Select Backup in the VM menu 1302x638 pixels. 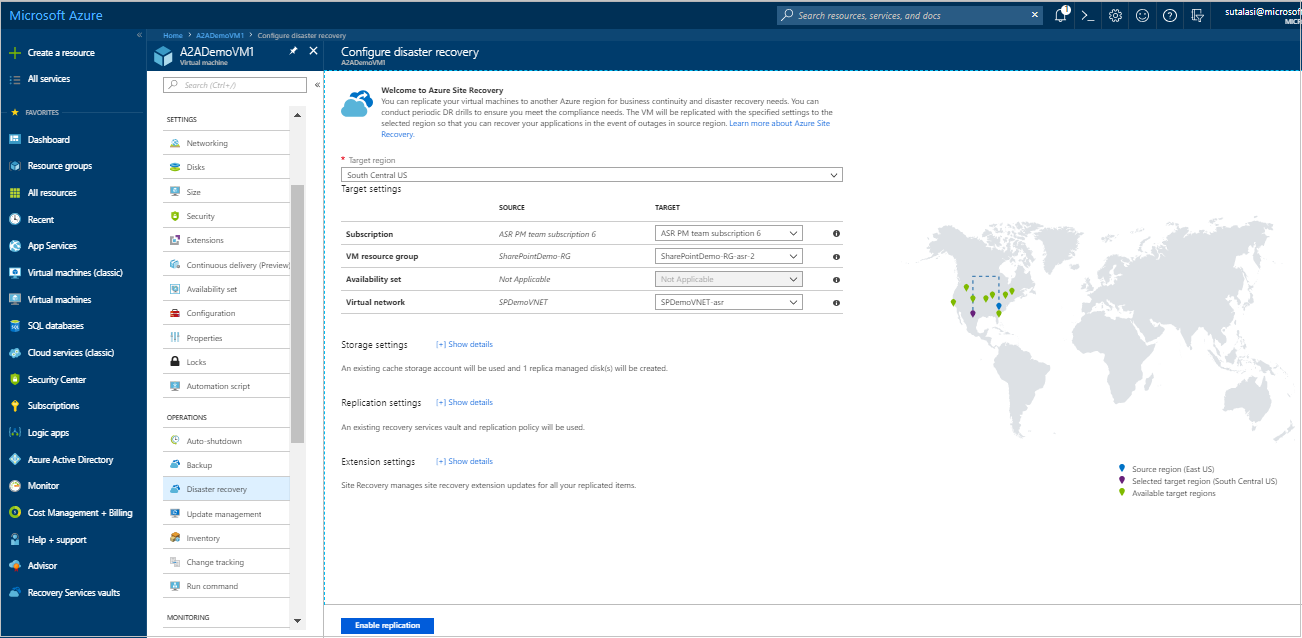point(226,465)
